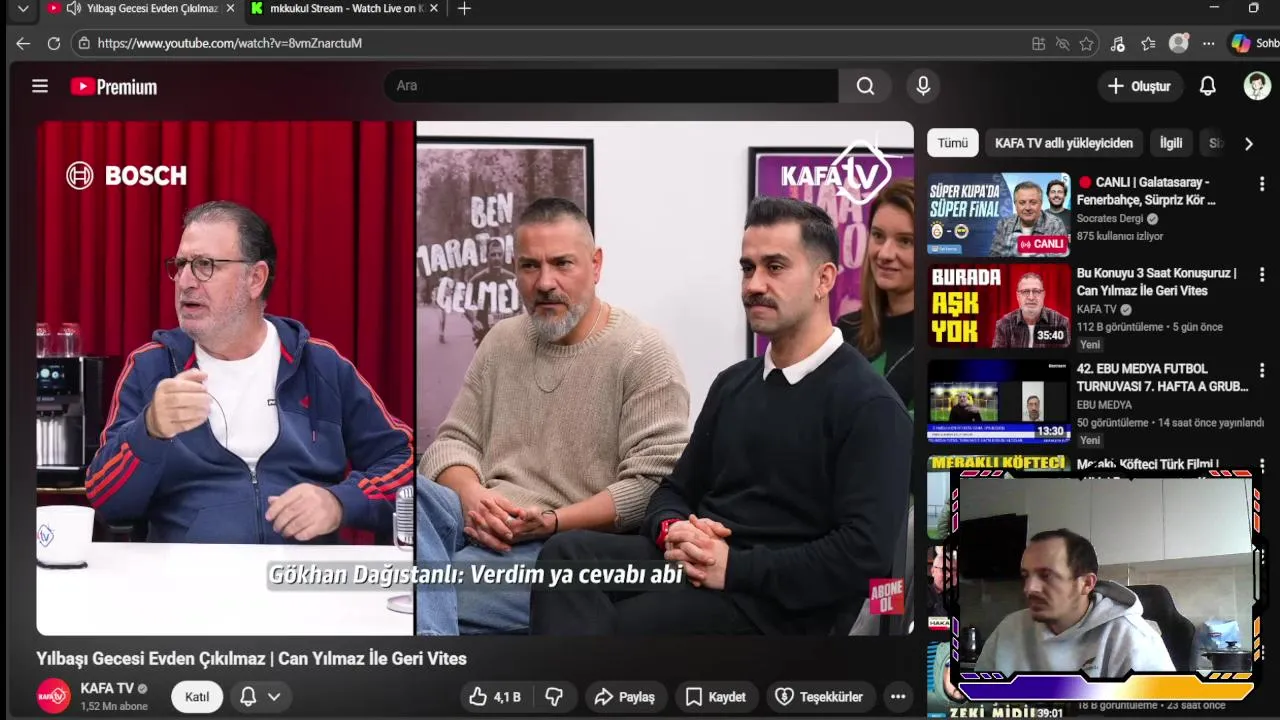Click the Katıl join button
Viewport: 1280px width, 720px height.
tap(197, 696)
